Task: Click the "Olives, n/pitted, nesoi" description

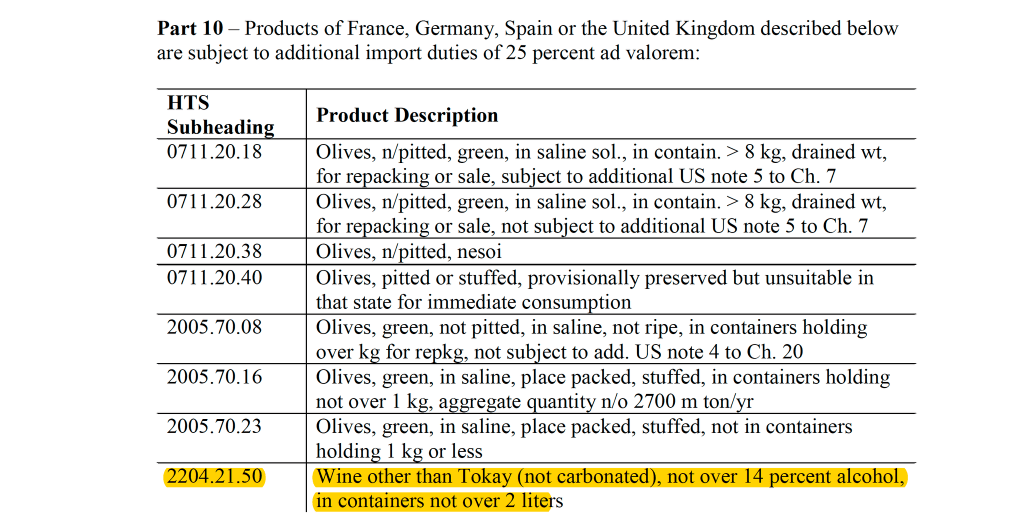Action: point(408,252)
